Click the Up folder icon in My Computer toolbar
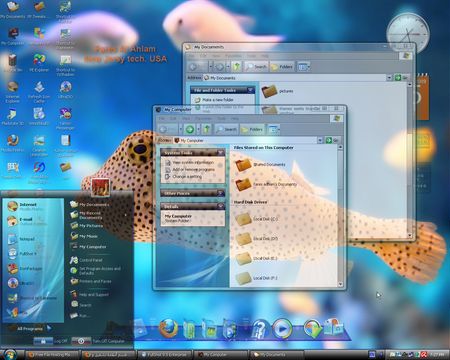The width and height of the screenshot is (450, 360). pyautogui.click(x=207, y=129)
